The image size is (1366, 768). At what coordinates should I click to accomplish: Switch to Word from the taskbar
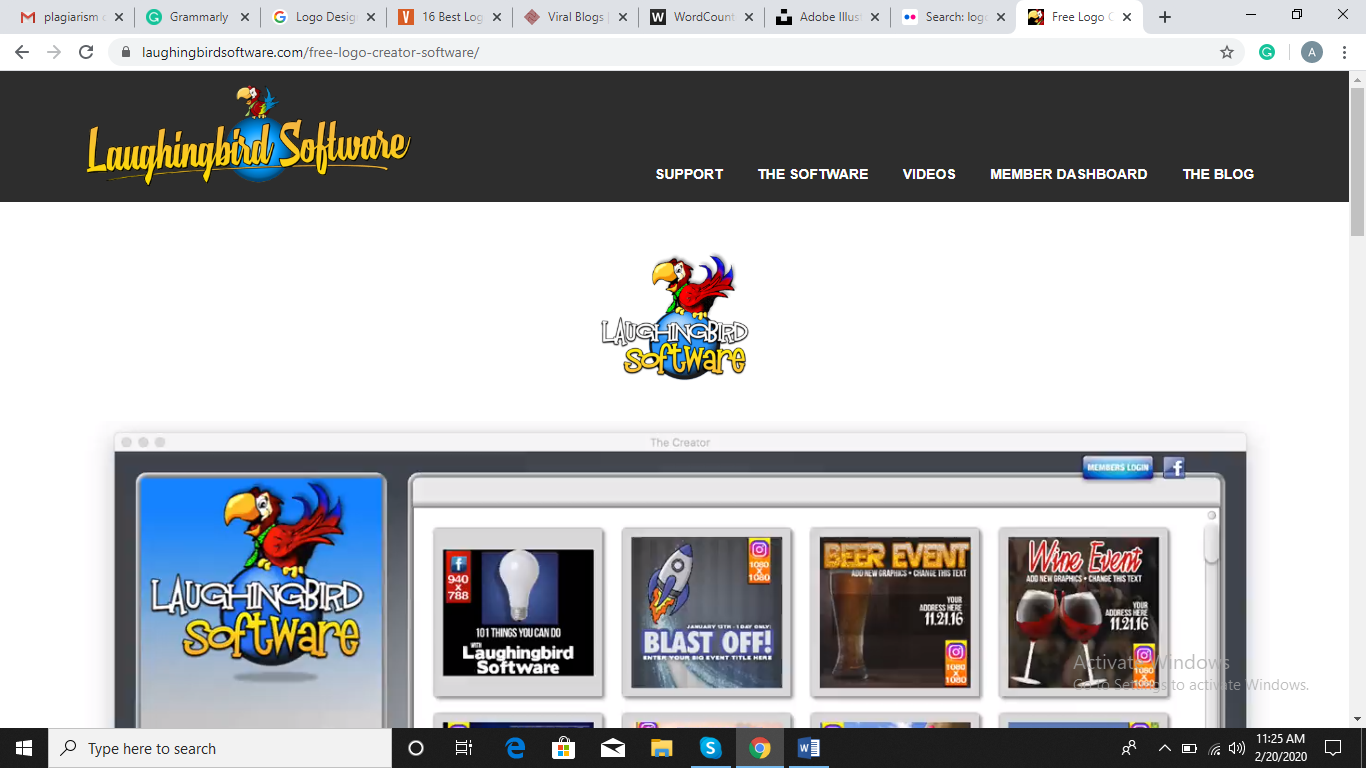809,748
